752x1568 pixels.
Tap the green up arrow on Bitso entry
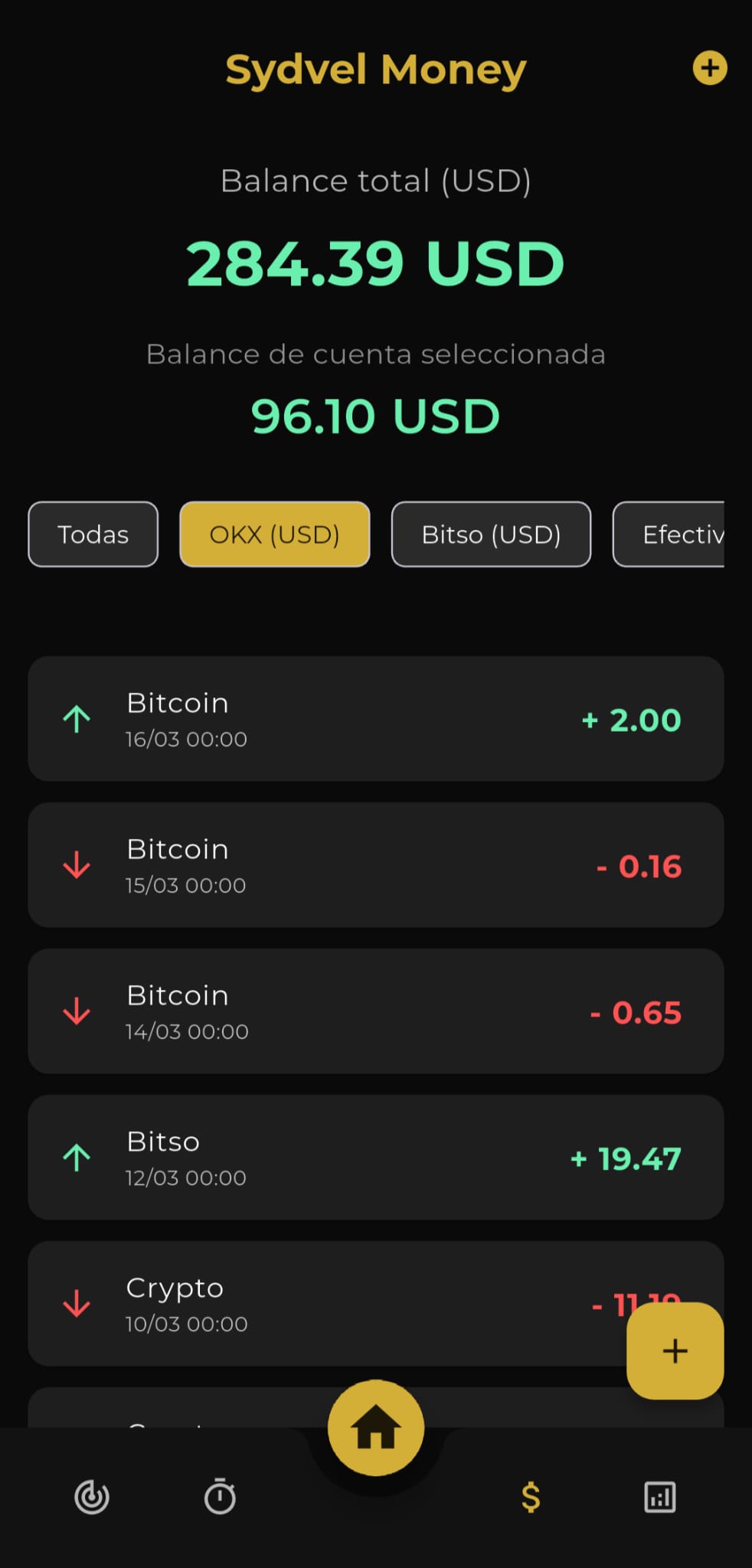[x=77, y=1158]
